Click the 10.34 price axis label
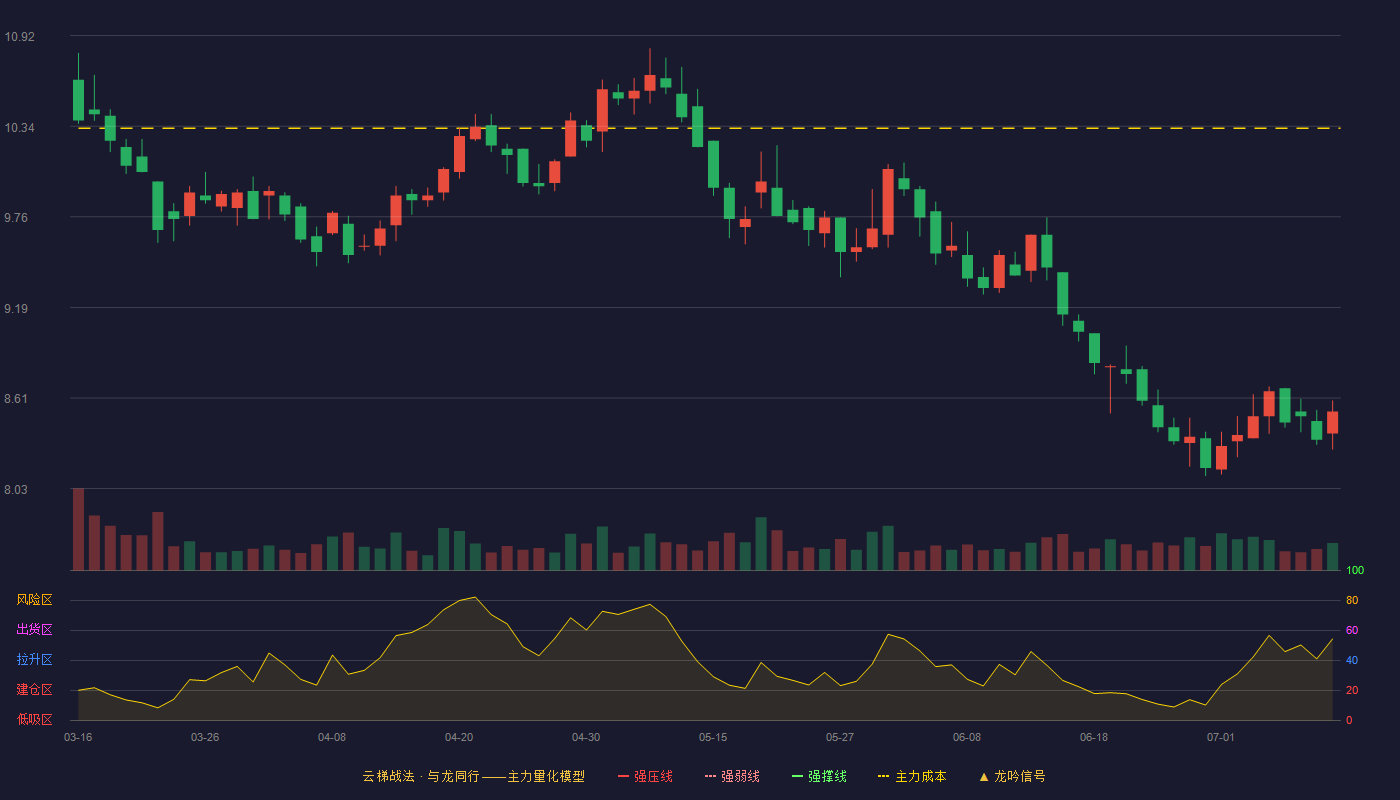The width and height of the screenshot is (1400, 800). coord(19,128)
